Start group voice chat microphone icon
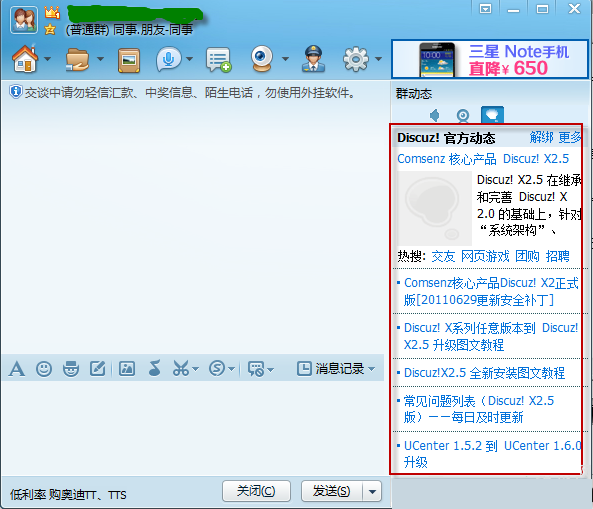This screenshot has width=593, height=509. pos(168,59)
